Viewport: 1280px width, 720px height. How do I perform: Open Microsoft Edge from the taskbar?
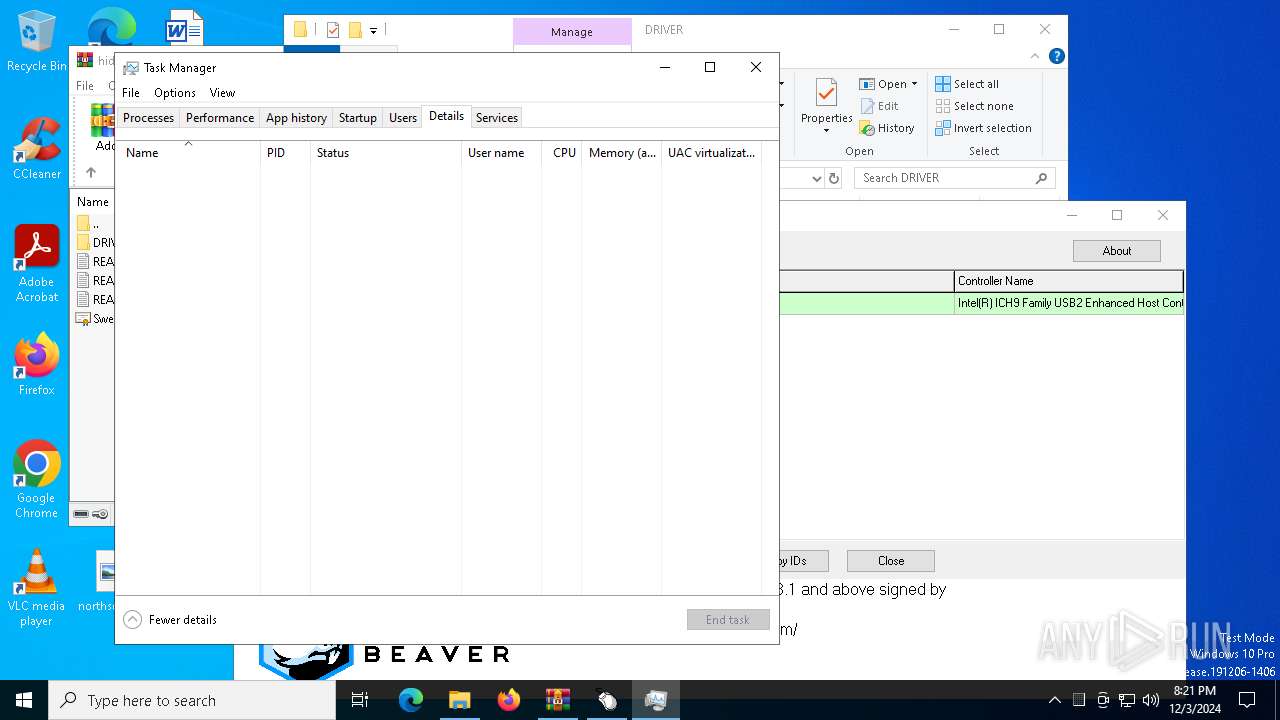coord(411,700)
